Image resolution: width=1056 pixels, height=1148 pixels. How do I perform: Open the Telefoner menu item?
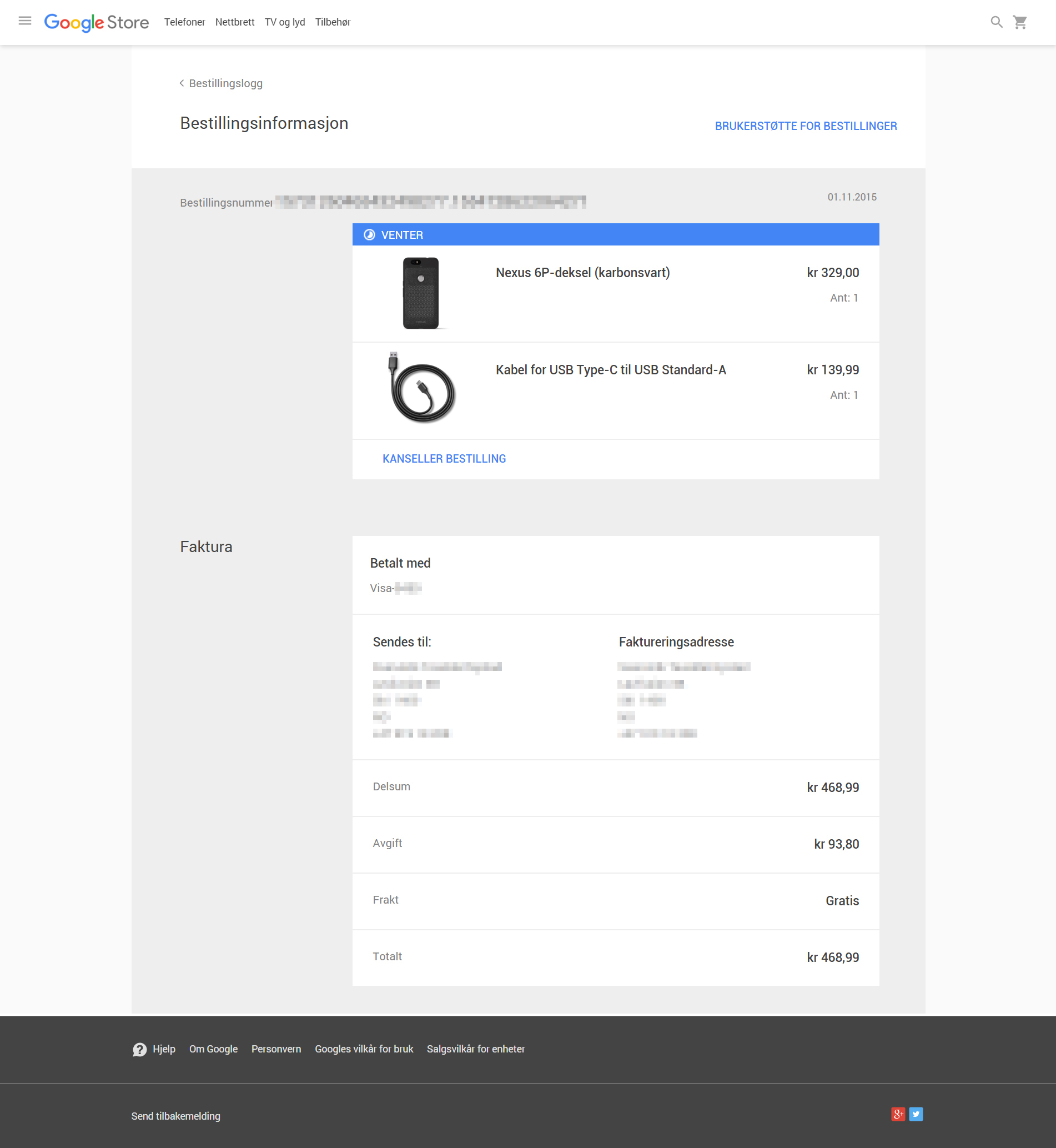click(x=184, y=22)
